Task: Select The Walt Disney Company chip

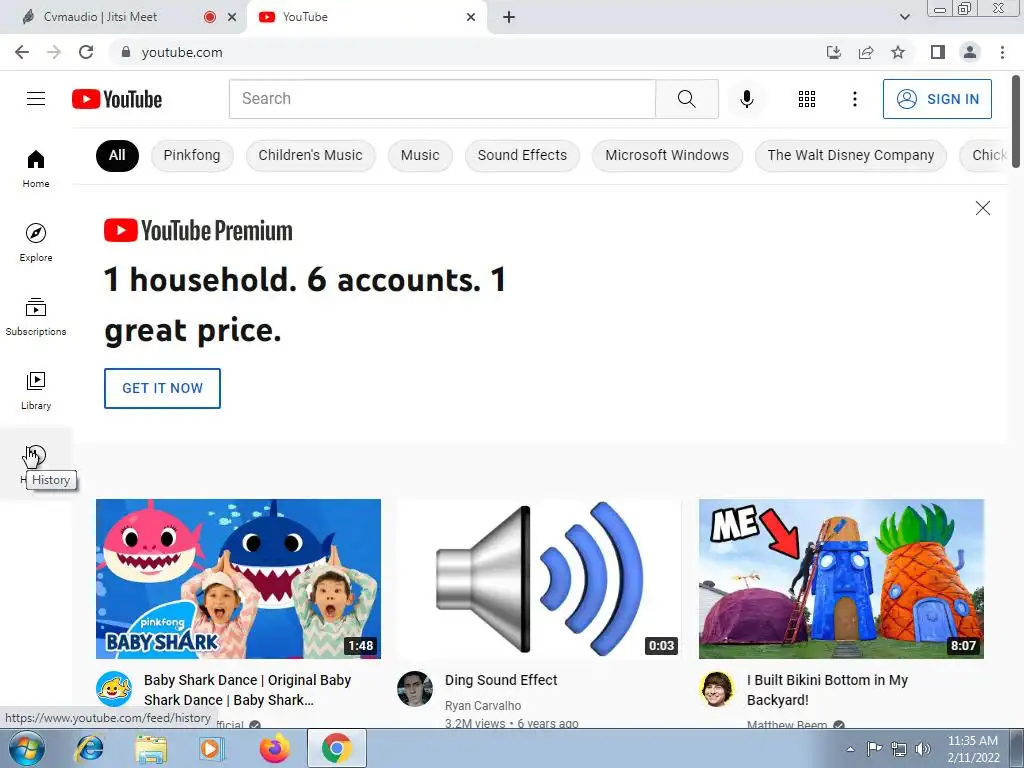Action: (850, 155)
